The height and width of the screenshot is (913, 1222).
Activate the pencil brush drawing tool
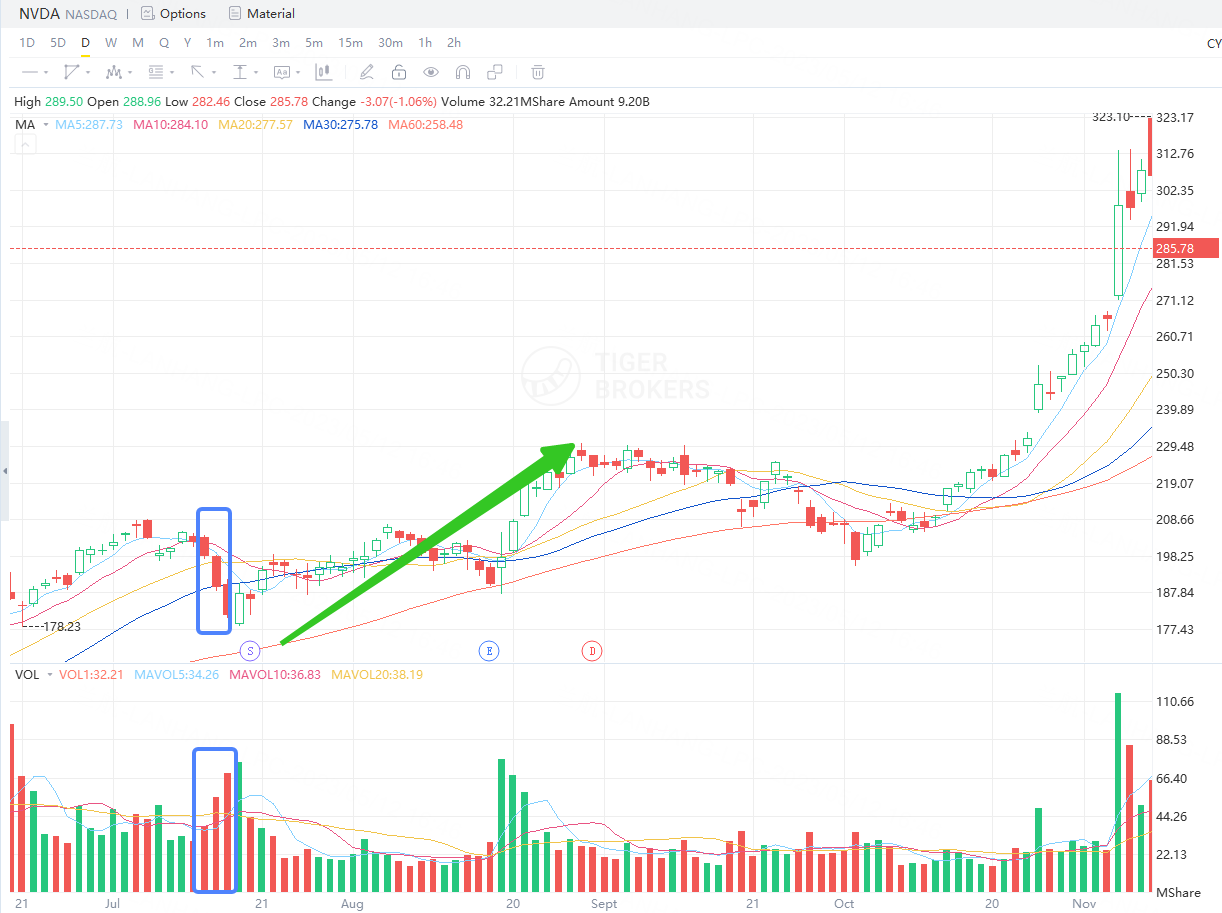[x=367, y=72]
